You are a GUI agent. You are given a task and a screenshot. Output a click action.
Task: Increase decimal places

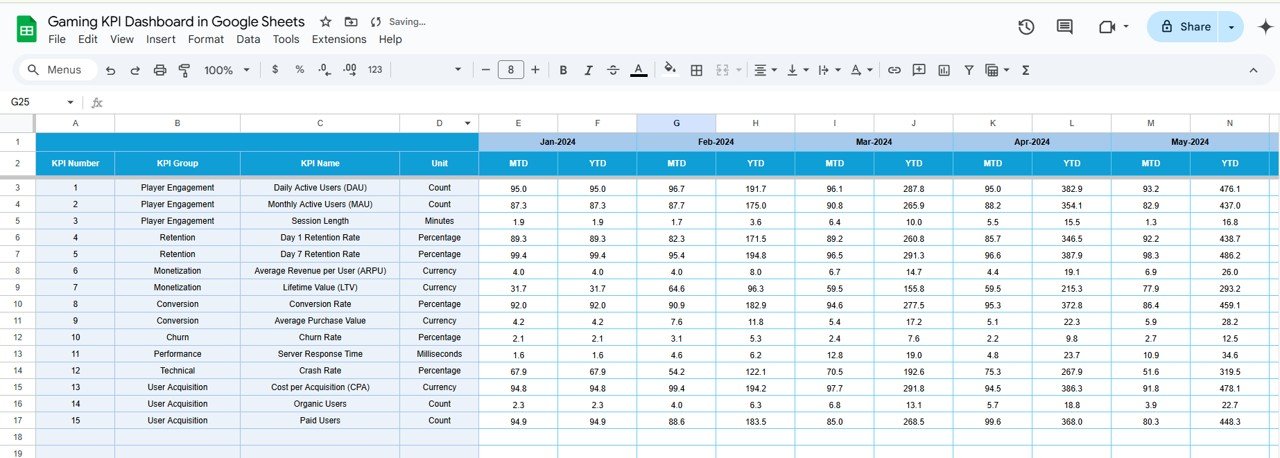[x=349, y=70]
